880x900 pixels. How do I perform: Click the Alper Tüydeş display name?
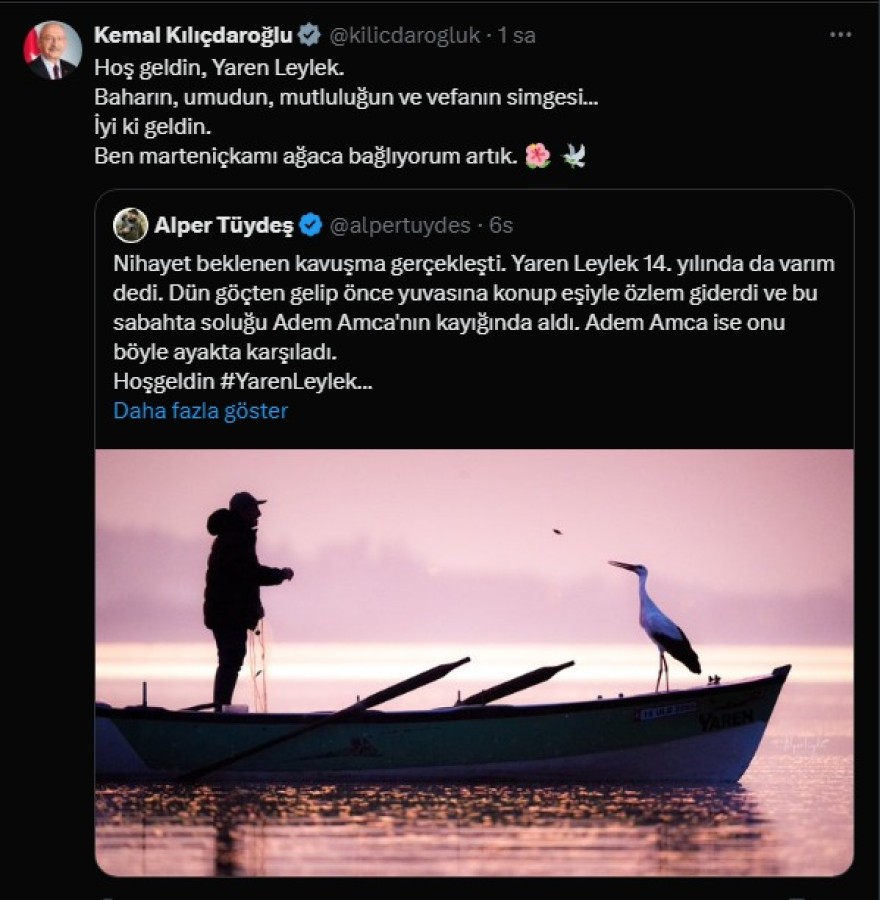[x=223, y=225]
